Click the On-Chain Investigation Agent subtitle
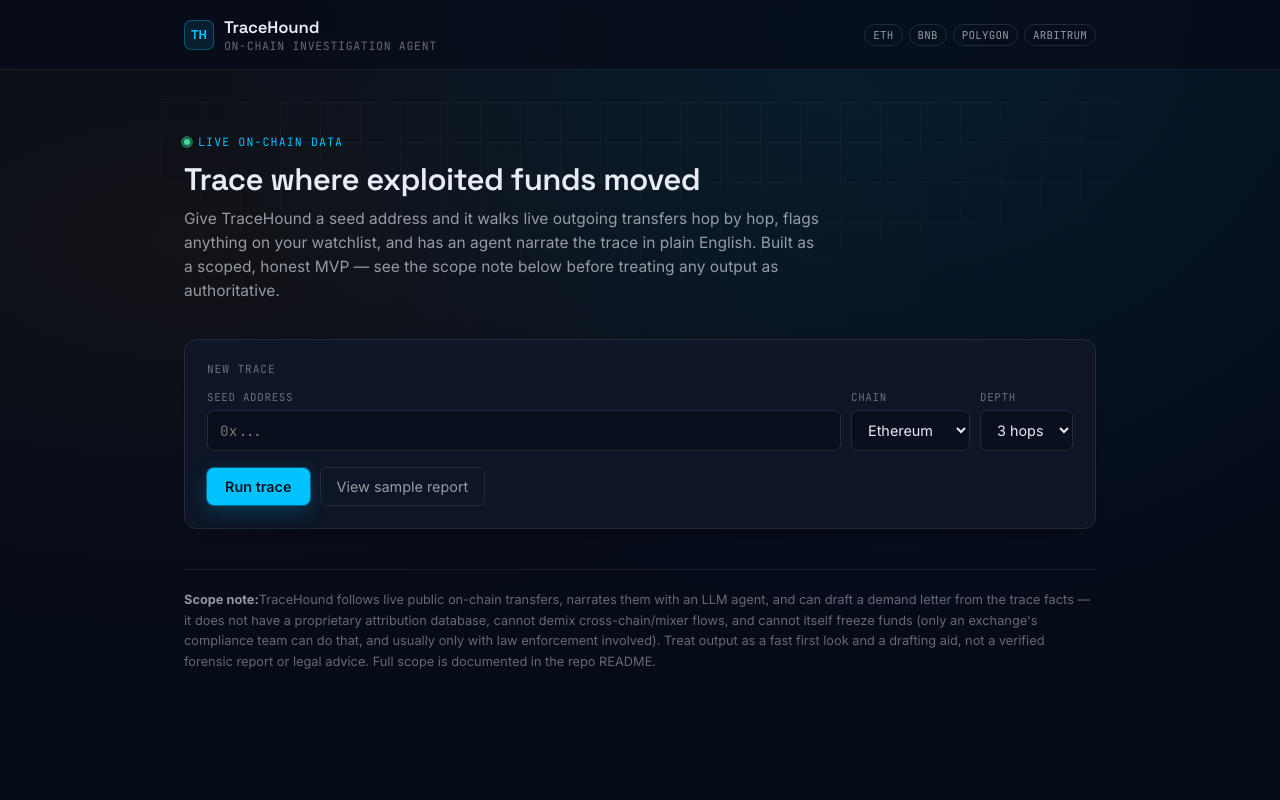The image size is (1280, 800). tap(330, 46)
